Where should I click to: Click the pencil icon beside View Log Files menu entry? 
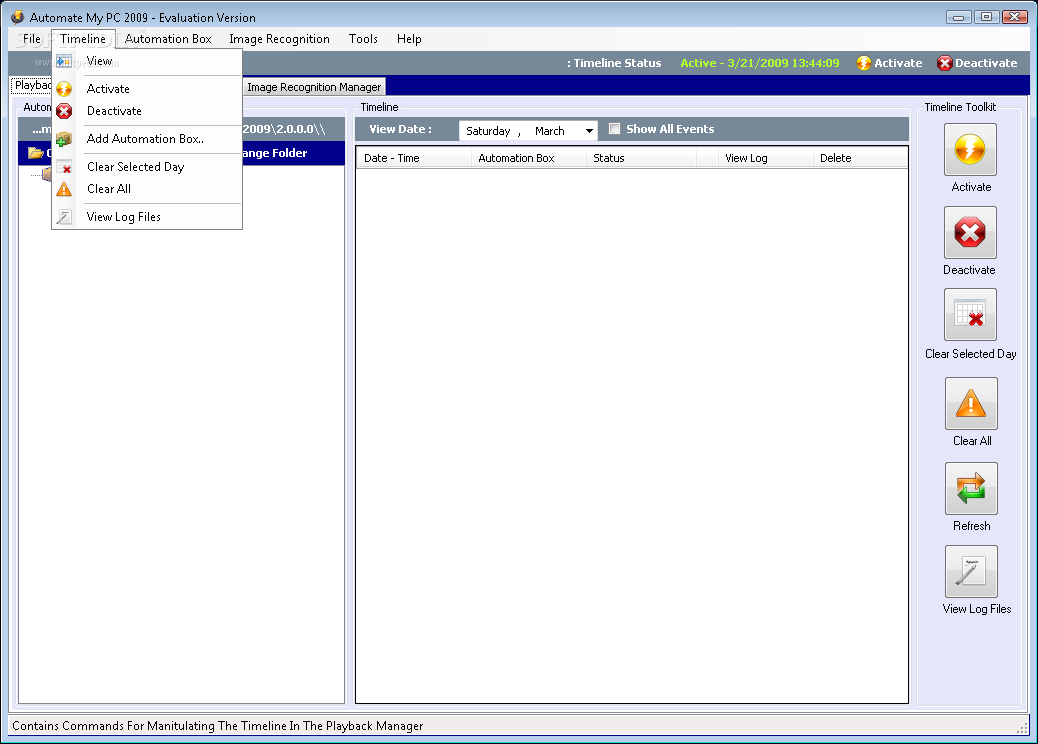(x=64, y=217)
